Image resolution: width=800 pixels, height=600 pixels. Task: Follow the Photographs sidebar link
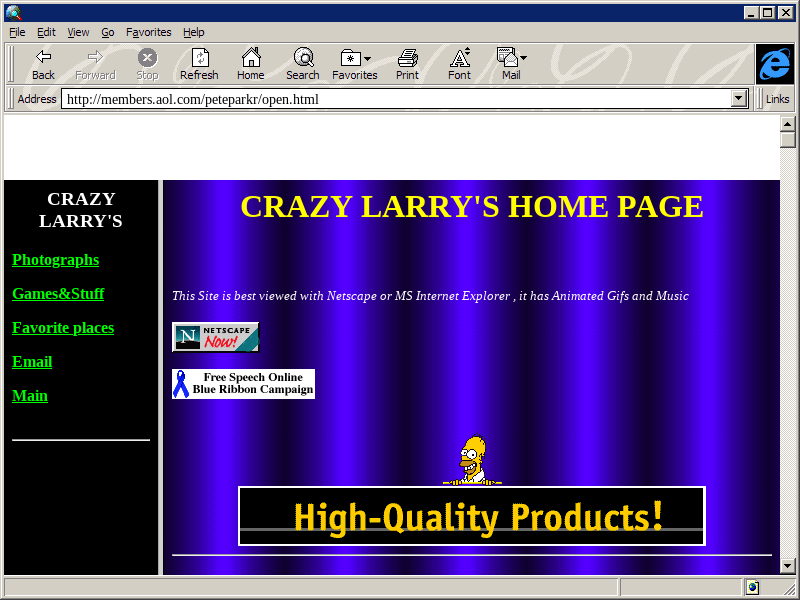tap(55, 260)
